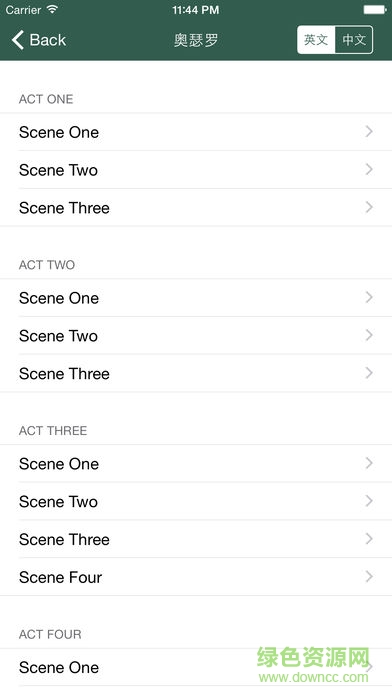
Task: Tap chevron on Act Two Scene Three
Action: click(x=369, y=373)
